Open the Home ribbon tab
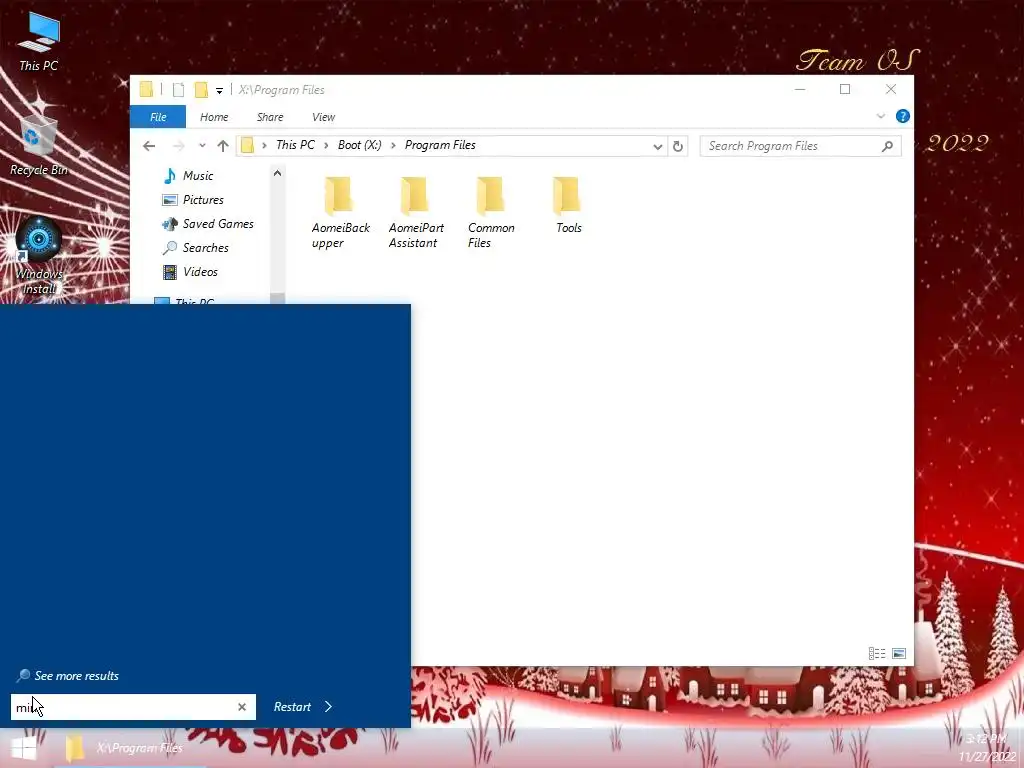The image size is (1024, 768). point(214,117)
